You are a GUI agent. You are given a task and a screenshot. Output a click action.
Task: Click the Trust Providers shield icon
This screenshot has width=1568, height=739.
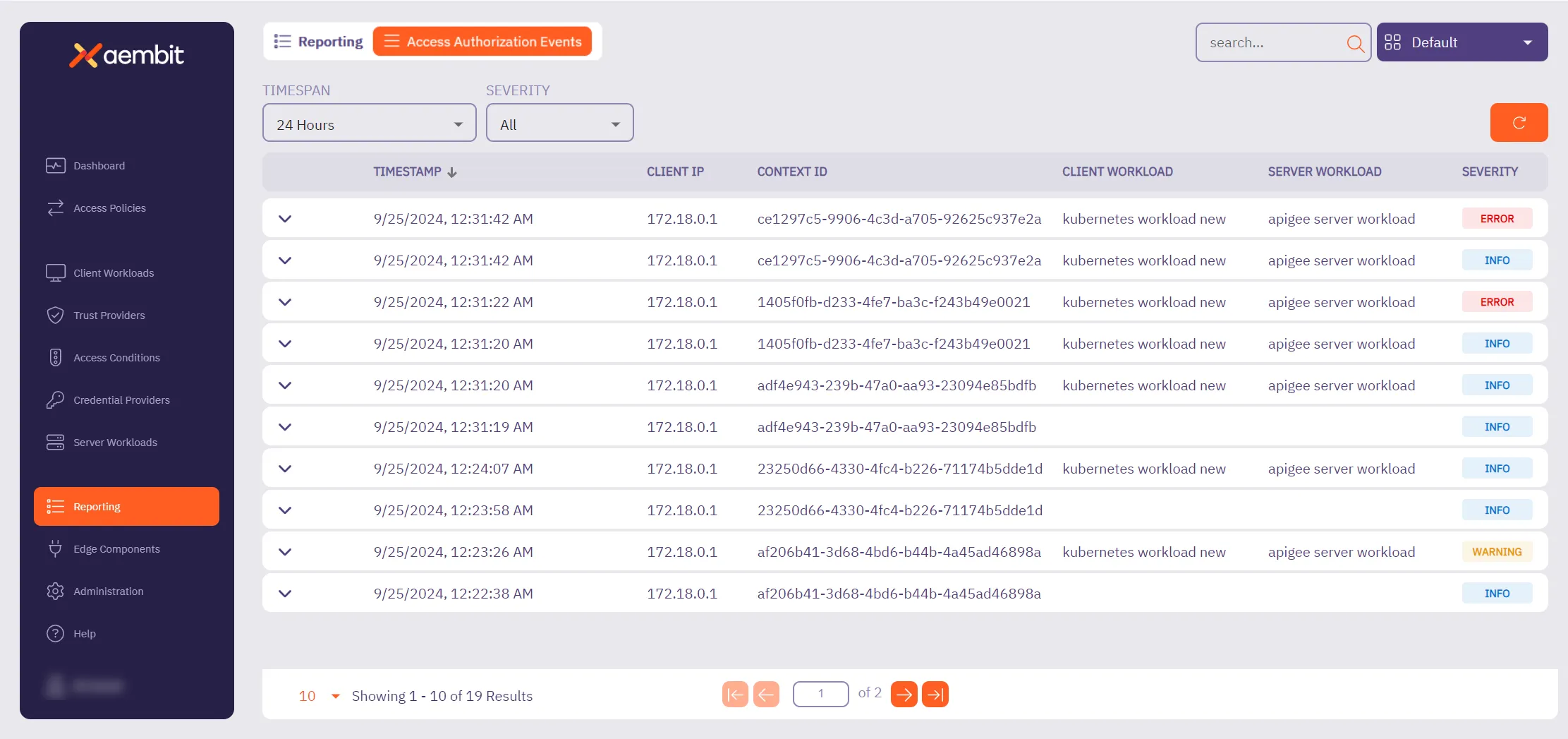(56, 316)
